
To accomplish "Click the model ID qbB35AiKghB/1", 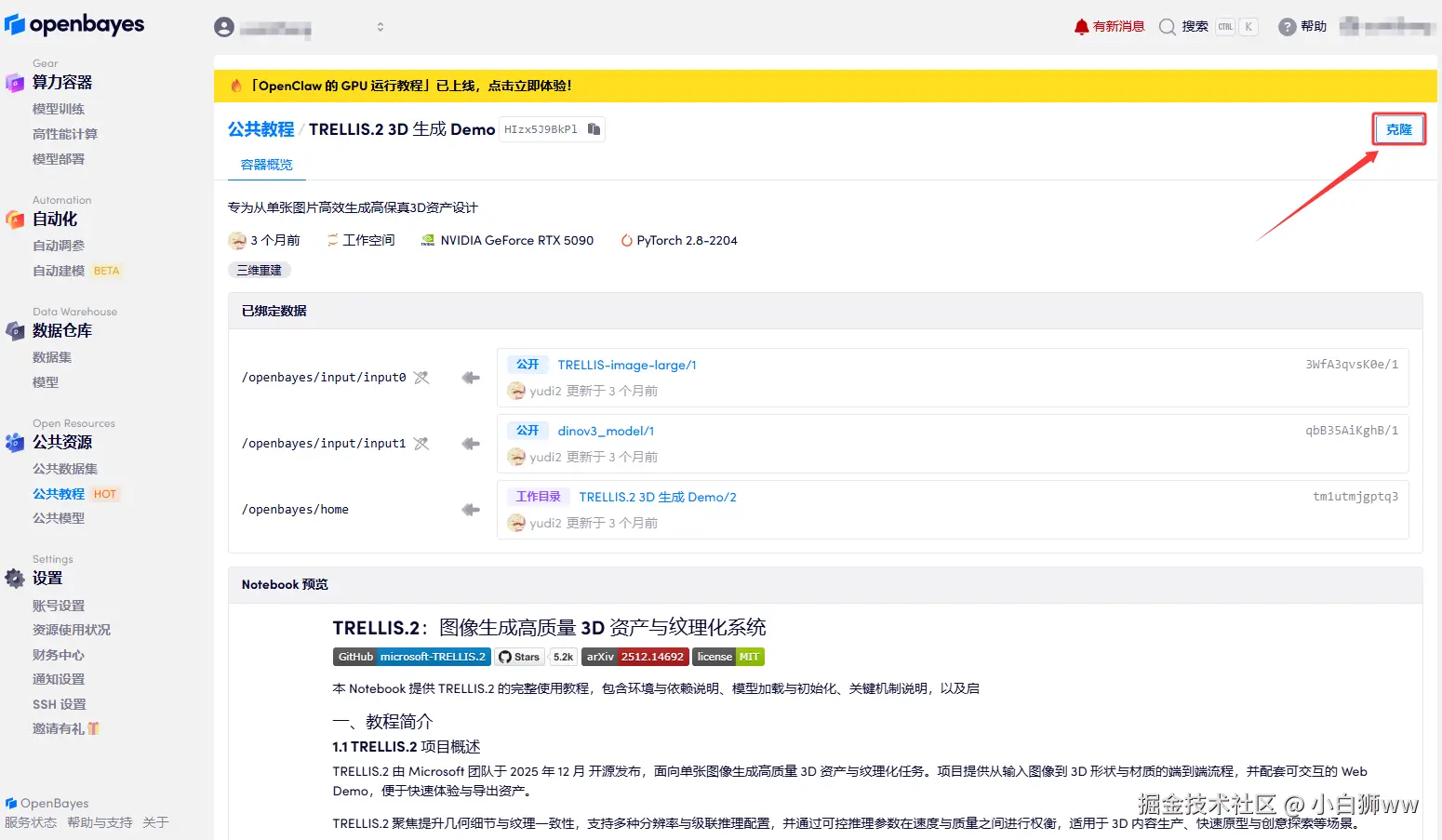I will coord(1352,431).
